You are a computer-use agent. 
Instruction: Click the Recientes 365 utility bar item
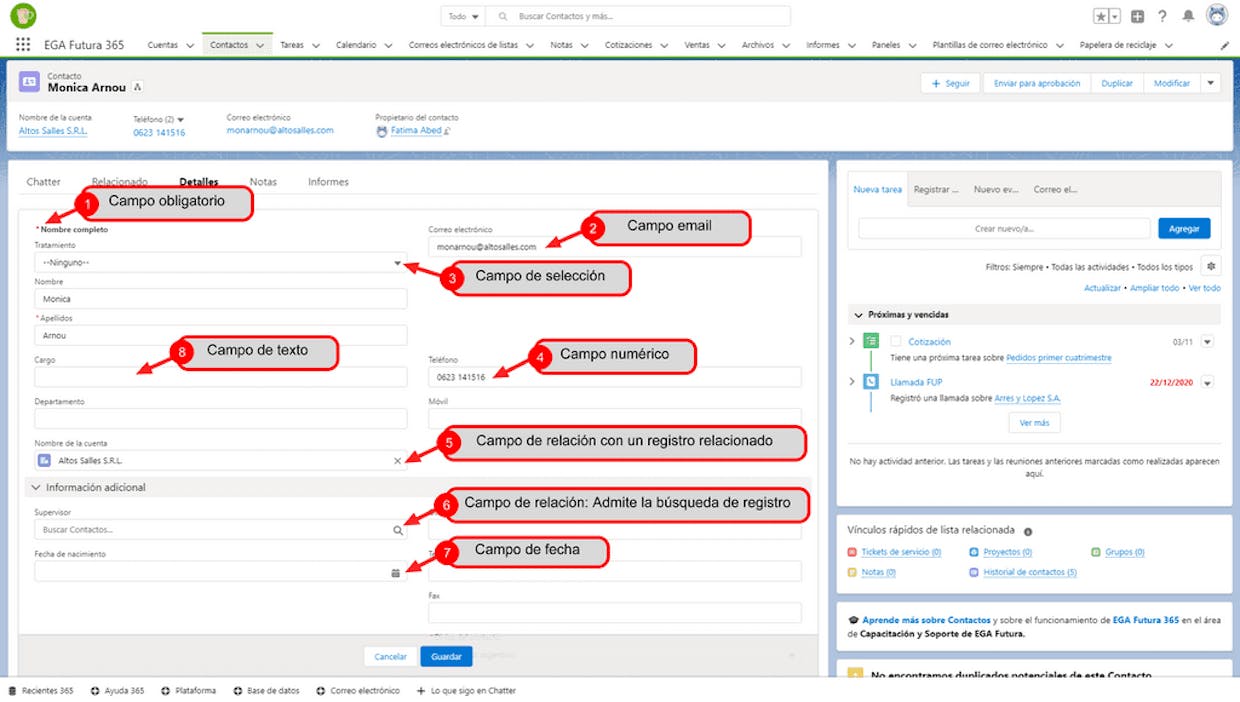[x=41, y=691]
